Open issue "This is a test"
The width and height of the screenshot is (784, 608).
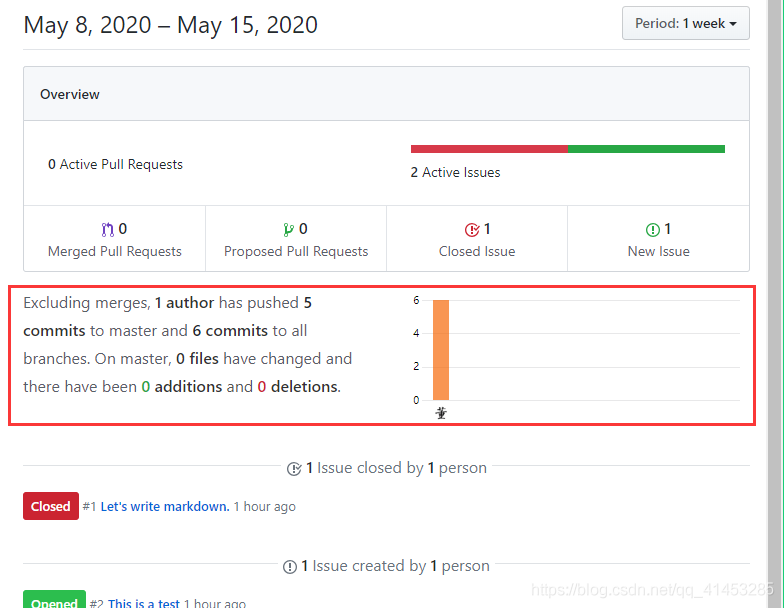click(x=144, y=603)
